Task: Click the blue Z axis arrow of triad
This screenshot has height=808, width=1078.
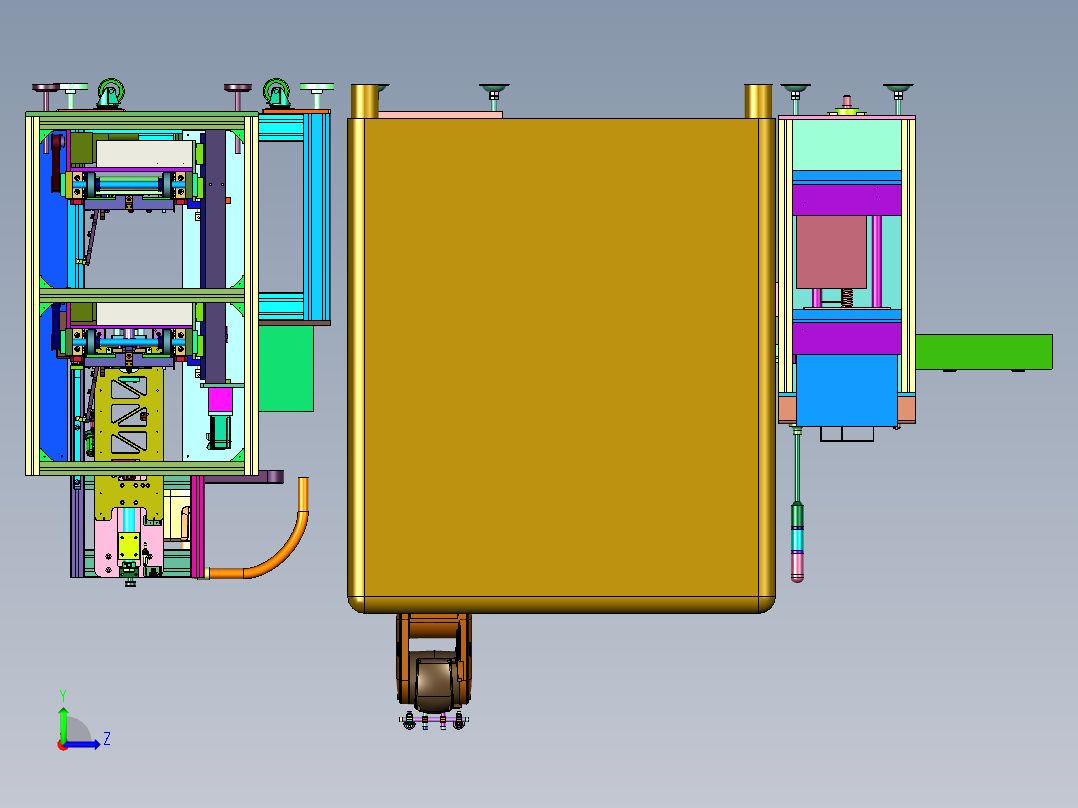Action: tap(84, 744)
